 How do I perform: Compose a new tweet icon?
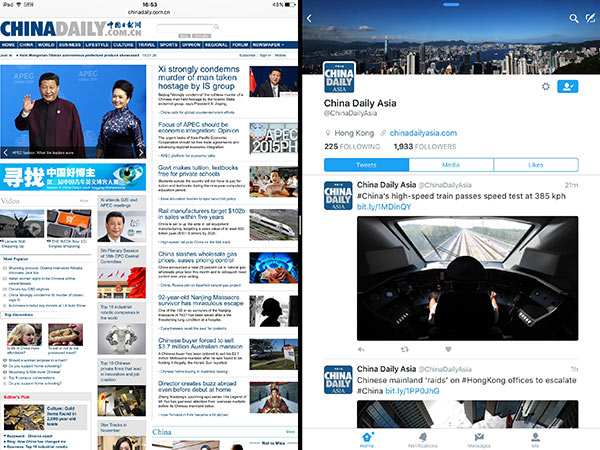[590, 18]
